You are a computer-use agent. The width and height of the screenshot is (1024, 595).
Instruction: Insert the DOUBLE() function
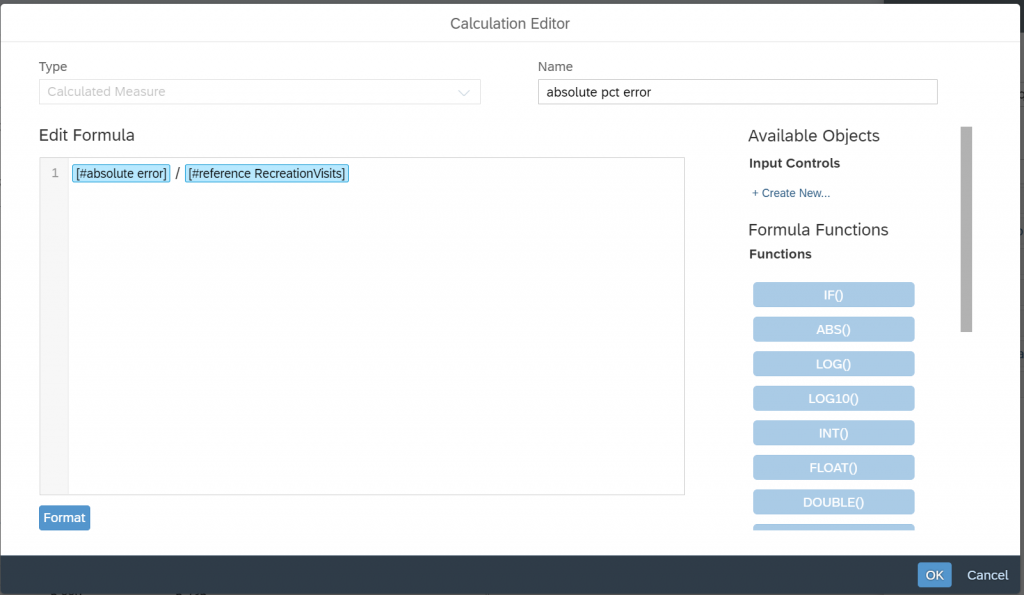click(x=833, y=502)
